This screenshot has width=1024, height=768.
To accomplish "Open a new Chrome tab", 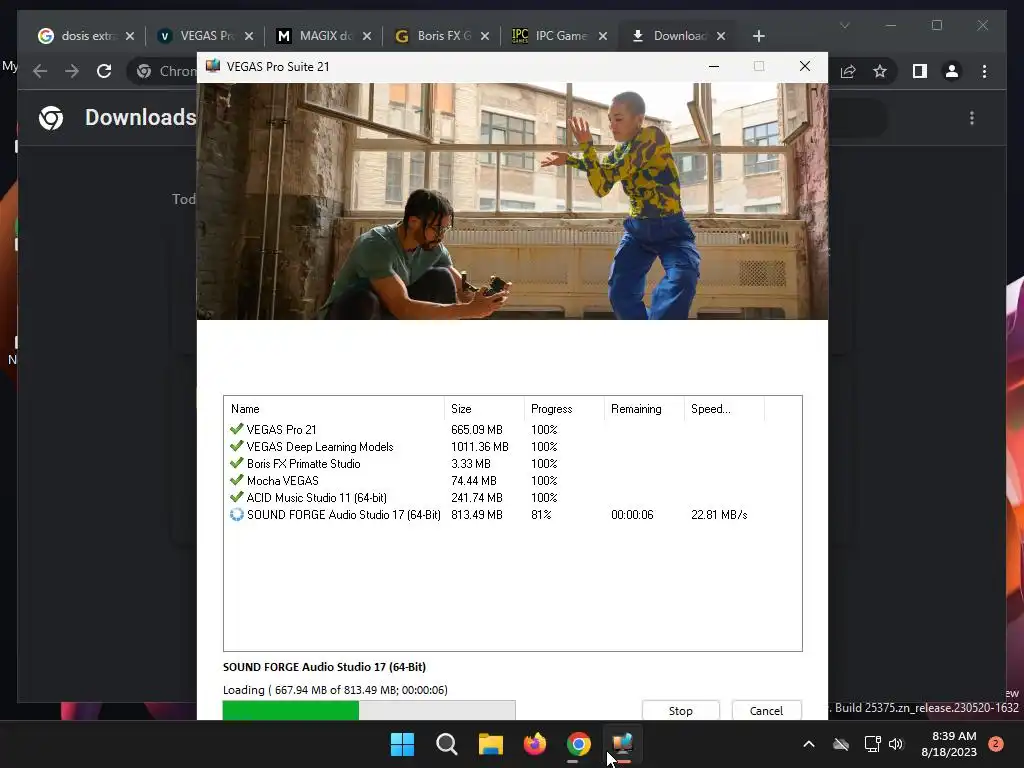I will click(758, 36).
